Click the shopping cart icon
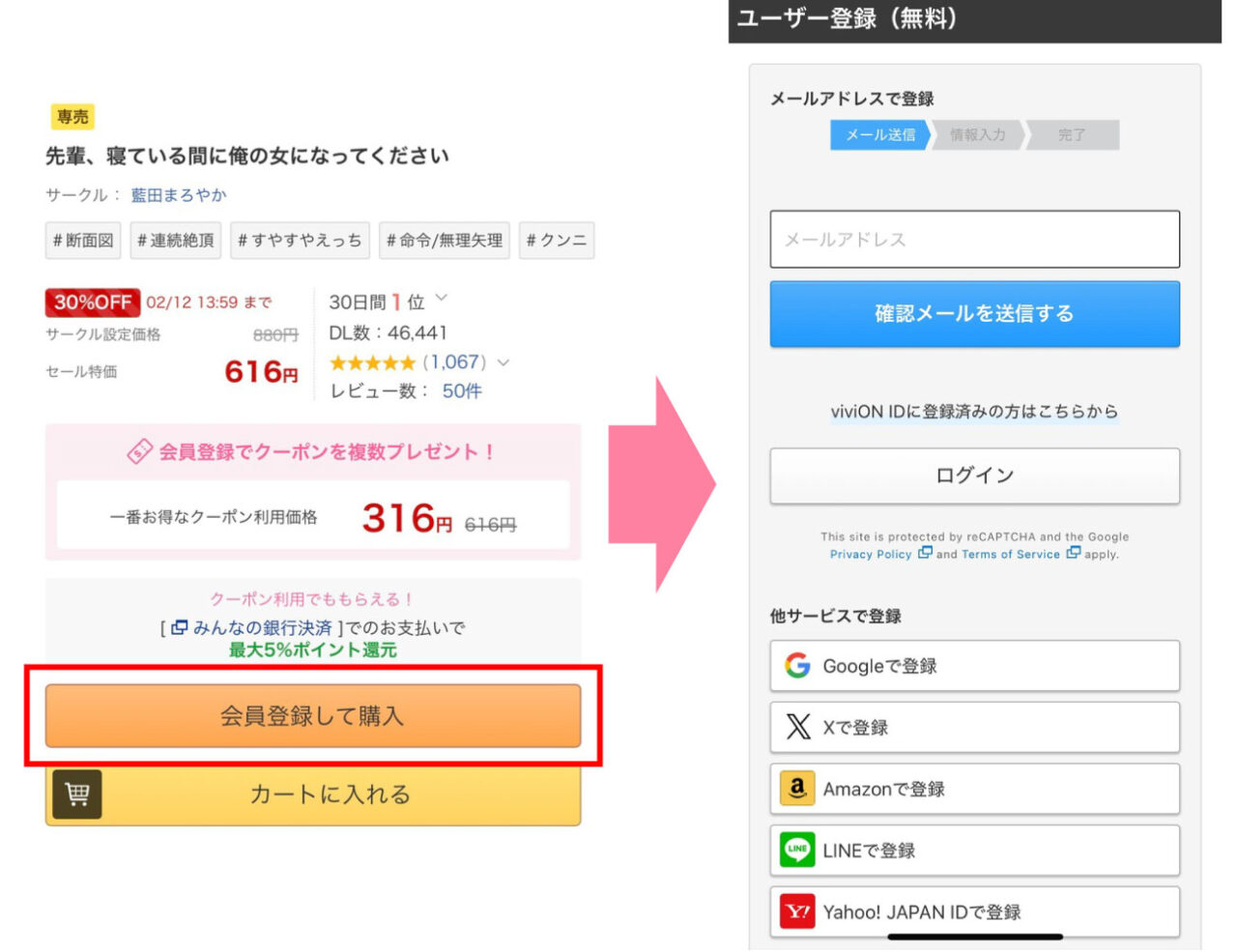Viewport: 1237px width, 952px height. tap(77, 794)
